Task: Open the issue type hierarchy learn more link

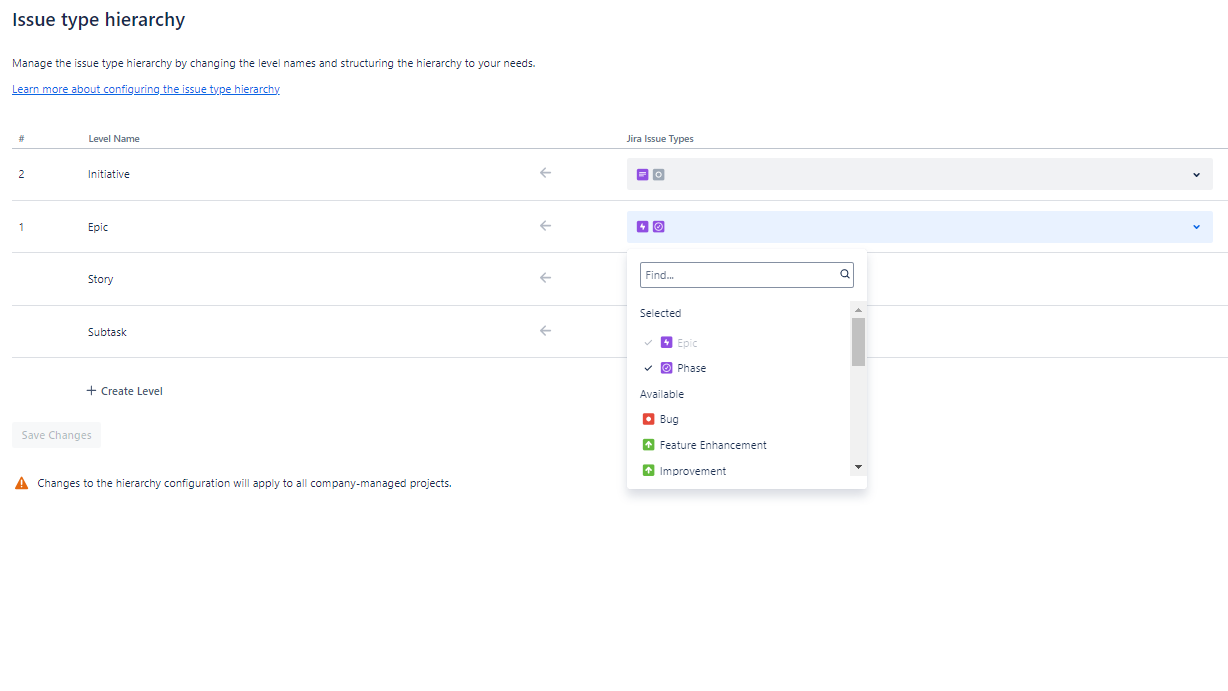Action: [x=146, y=89]
